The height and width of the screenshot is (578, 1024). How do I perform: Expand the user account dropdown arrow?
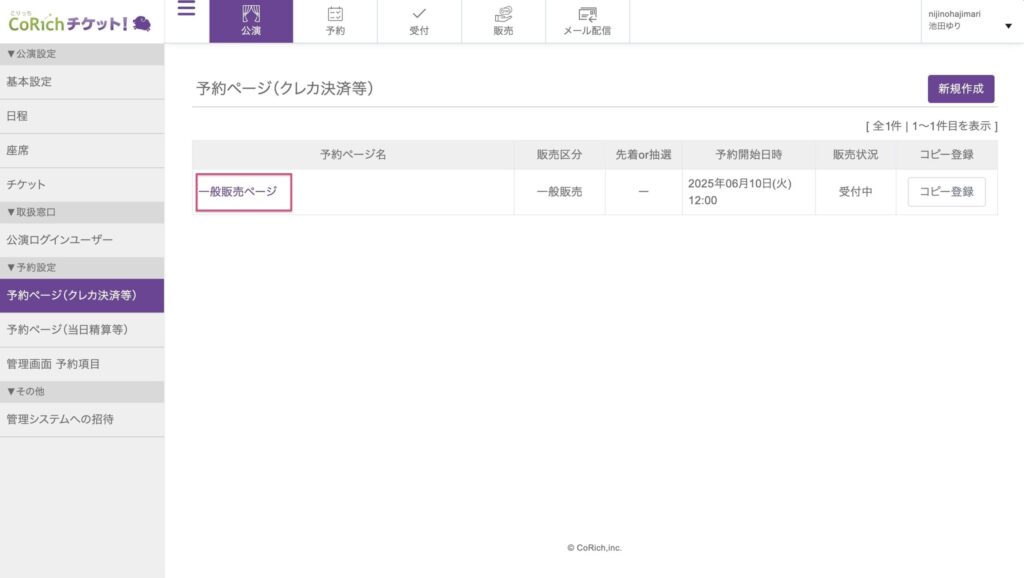(1007, 26)
